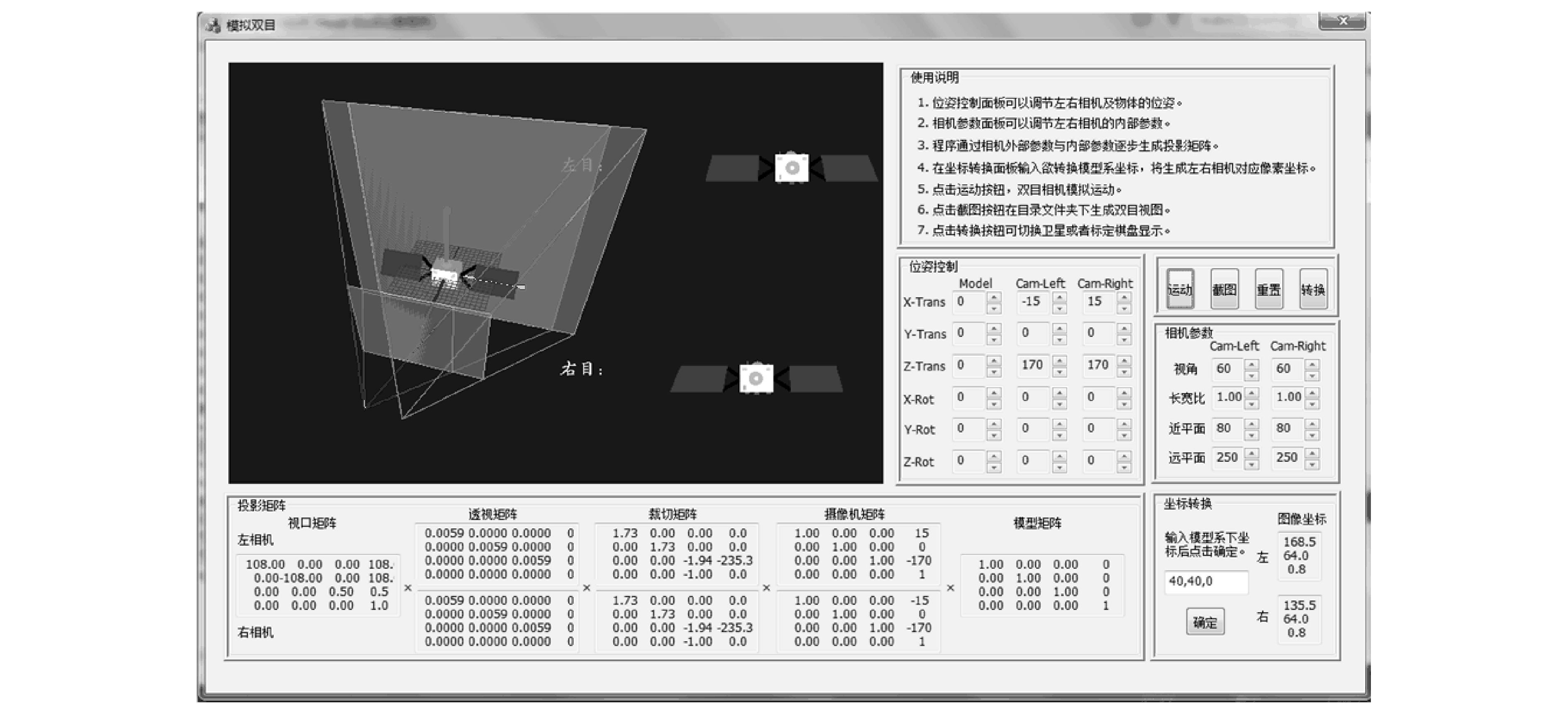Decrease Cam-Right X-Trans with down arrow
Image resolution: width=1568 pixels, height=715 pixels.
click(x=1124, y=308)
